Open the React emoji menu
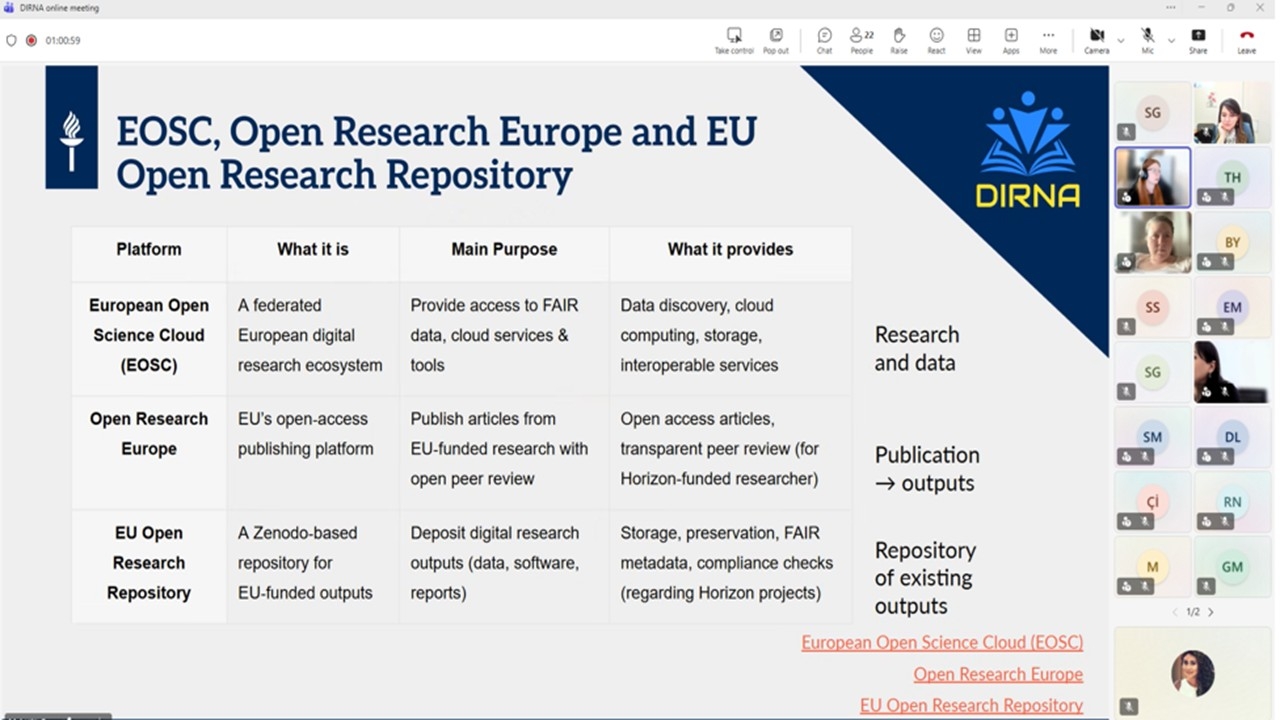 point(936,39)
